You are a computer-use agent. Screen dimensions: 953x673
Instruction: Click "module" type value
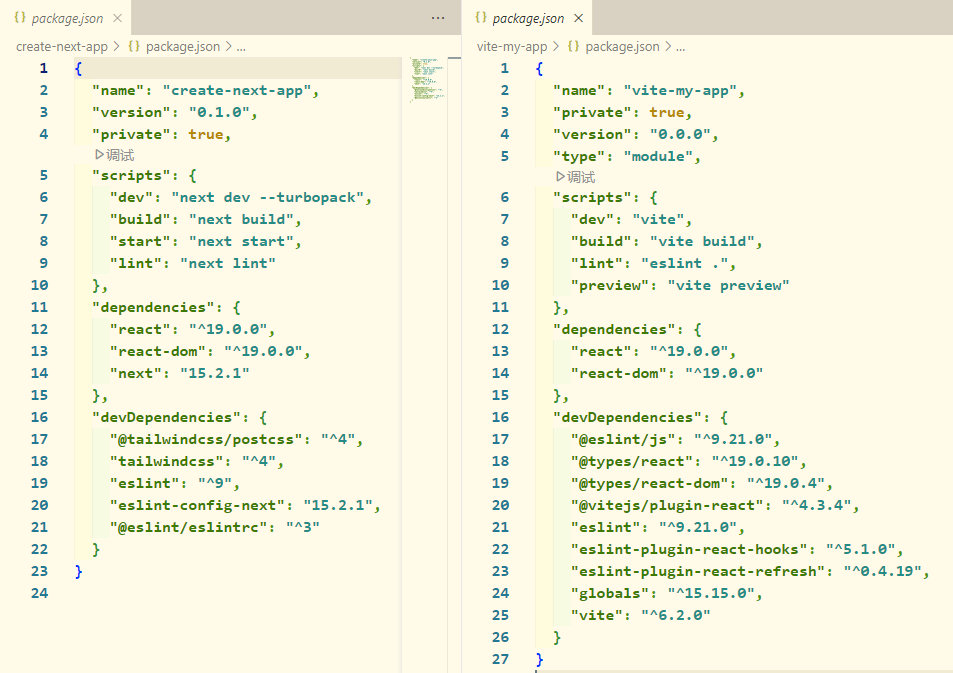[658, 156]
